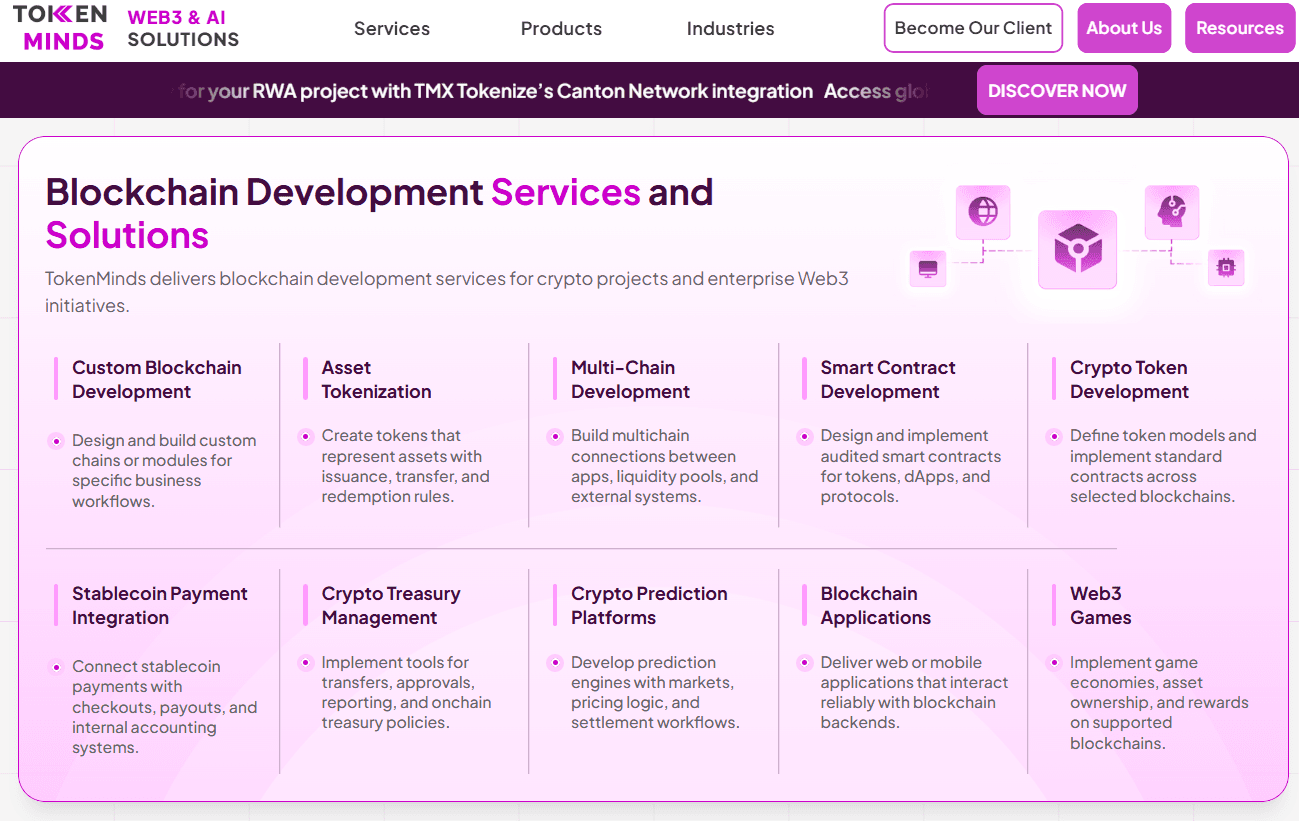This screenshot has height=821, width=1299.
Task: Click text 'Deliver web or mobile applications'
Action: coord(914,692)
